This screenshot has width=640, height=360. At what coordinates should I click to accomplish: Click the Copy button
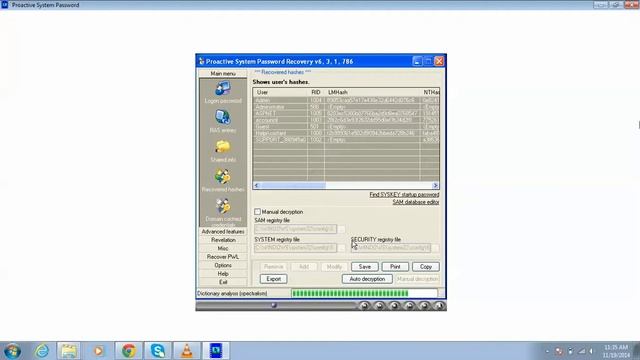[426, 267]
